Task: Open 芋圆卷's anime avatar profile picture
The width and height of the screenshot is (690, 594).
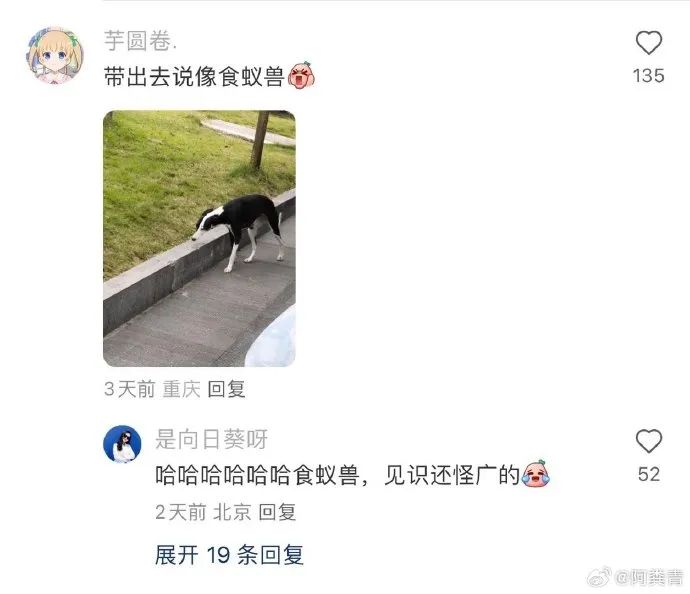Action: pos(55,55)
